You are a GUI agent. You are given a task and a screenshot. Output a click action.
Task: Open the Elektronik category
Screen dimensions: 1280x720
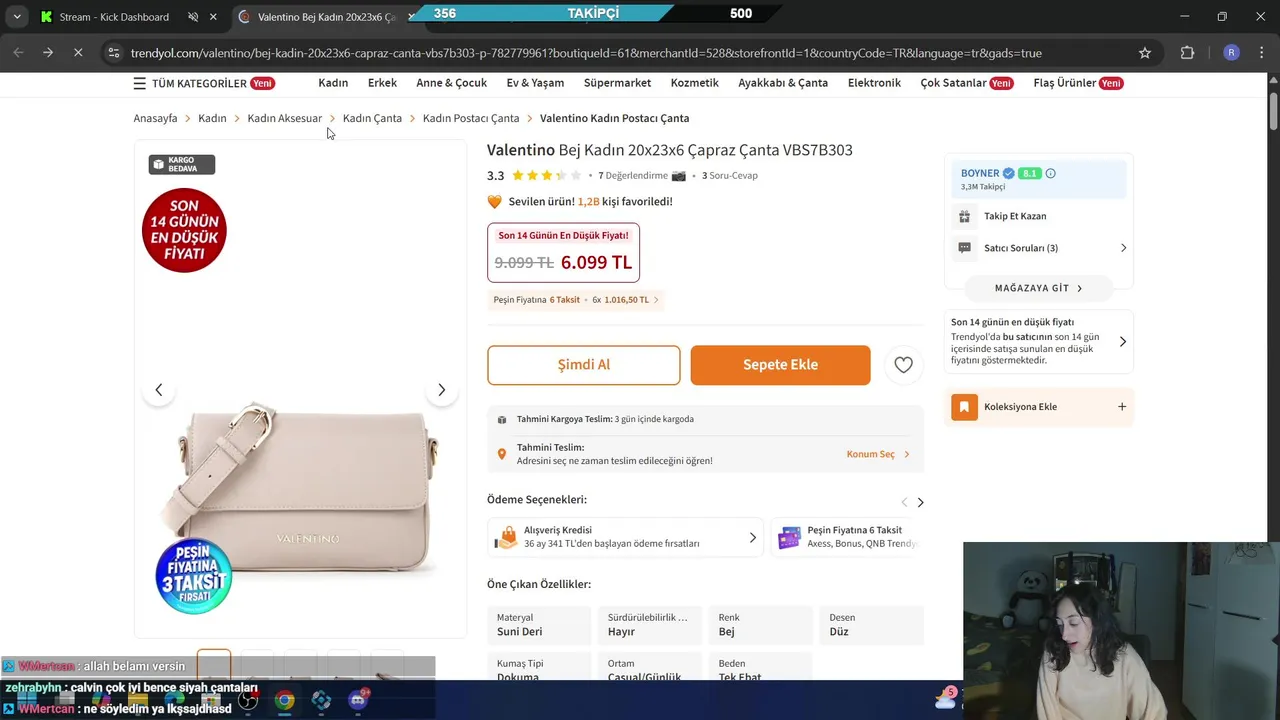pos(874,83)
